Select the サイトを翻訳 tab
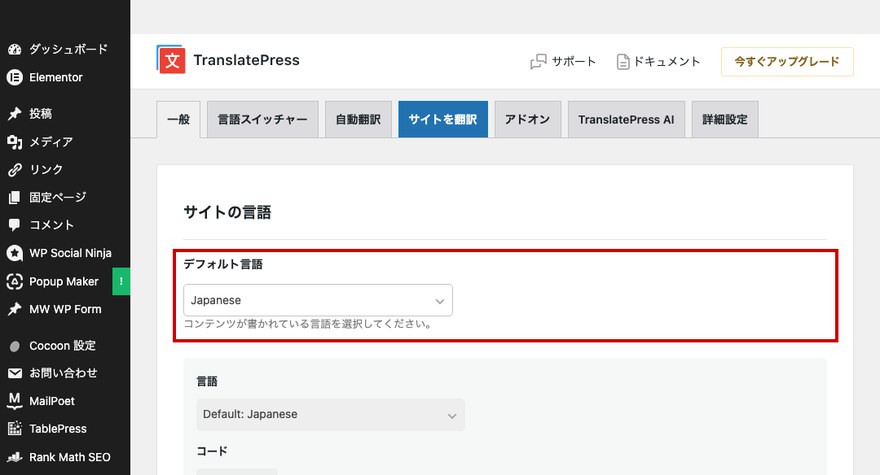The height and width of the screenshot is (475, 880). click(443, 119)
